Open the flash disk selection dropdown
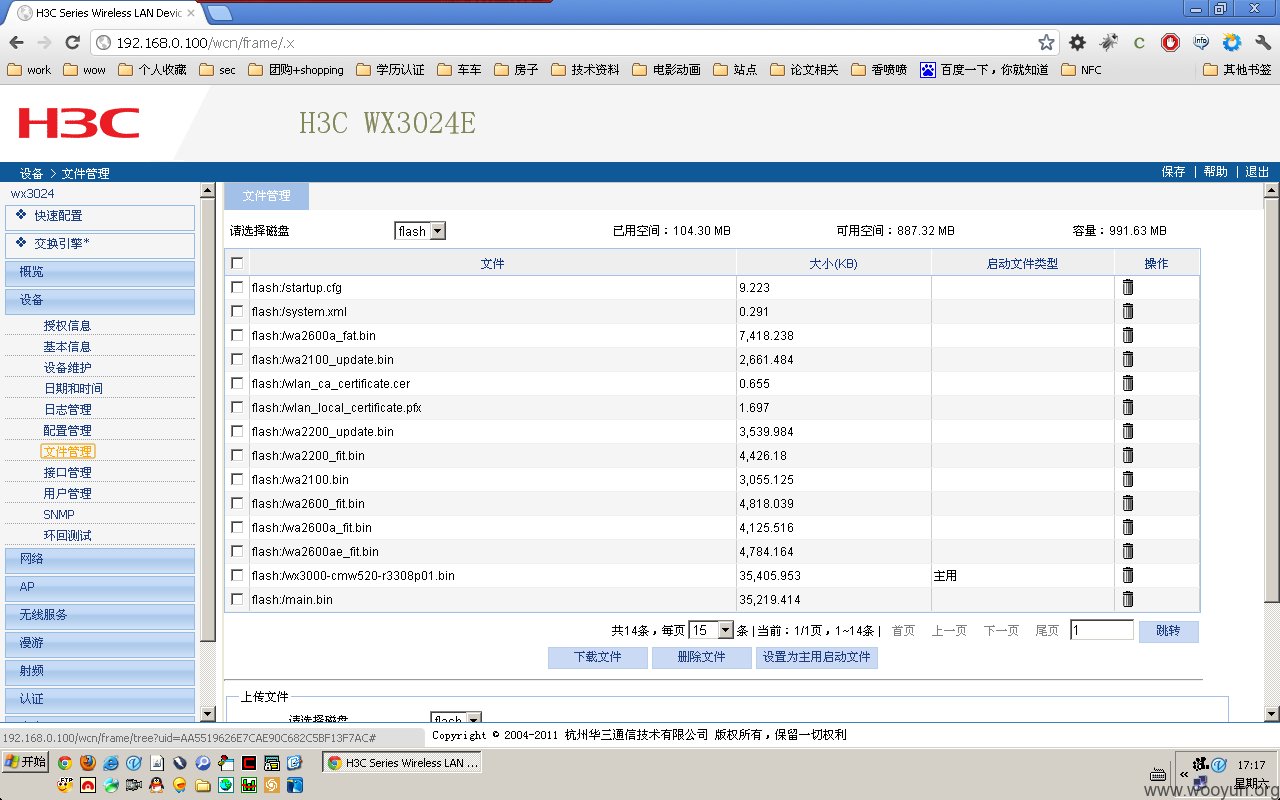 tap(420, 231)
